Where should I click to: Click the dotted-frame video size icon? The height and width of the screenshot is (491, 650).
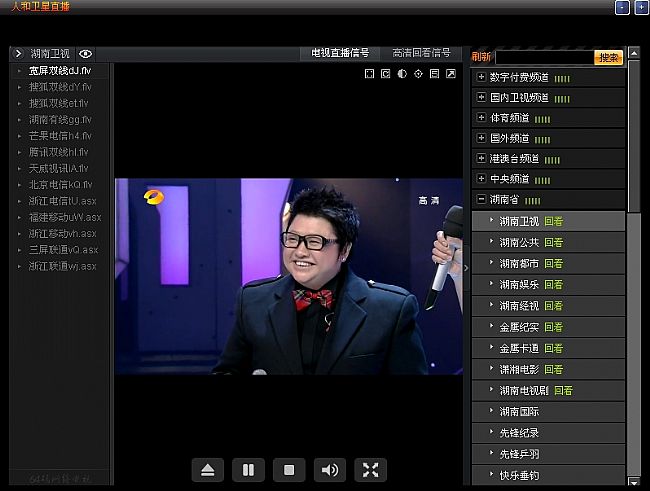tap(369, 74)
